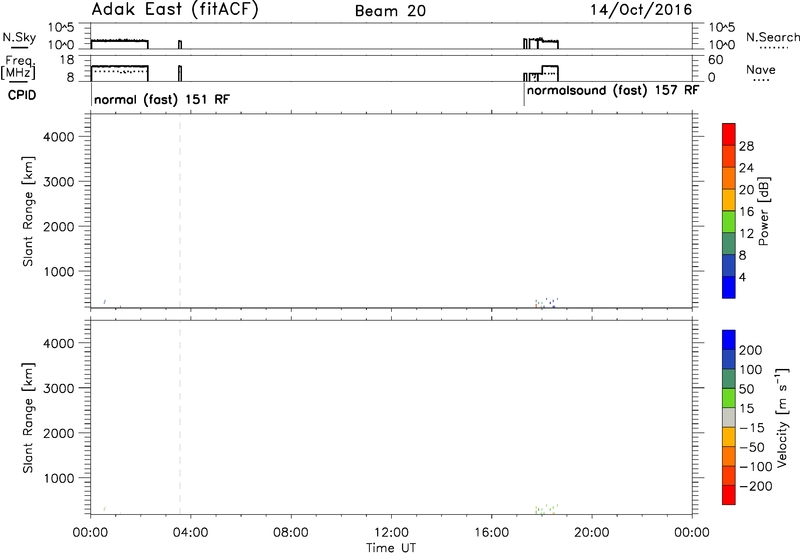Select the 'normal (fast) 151 RF' annotation
This screenshot has height=554, width=800.
(162, 99)
